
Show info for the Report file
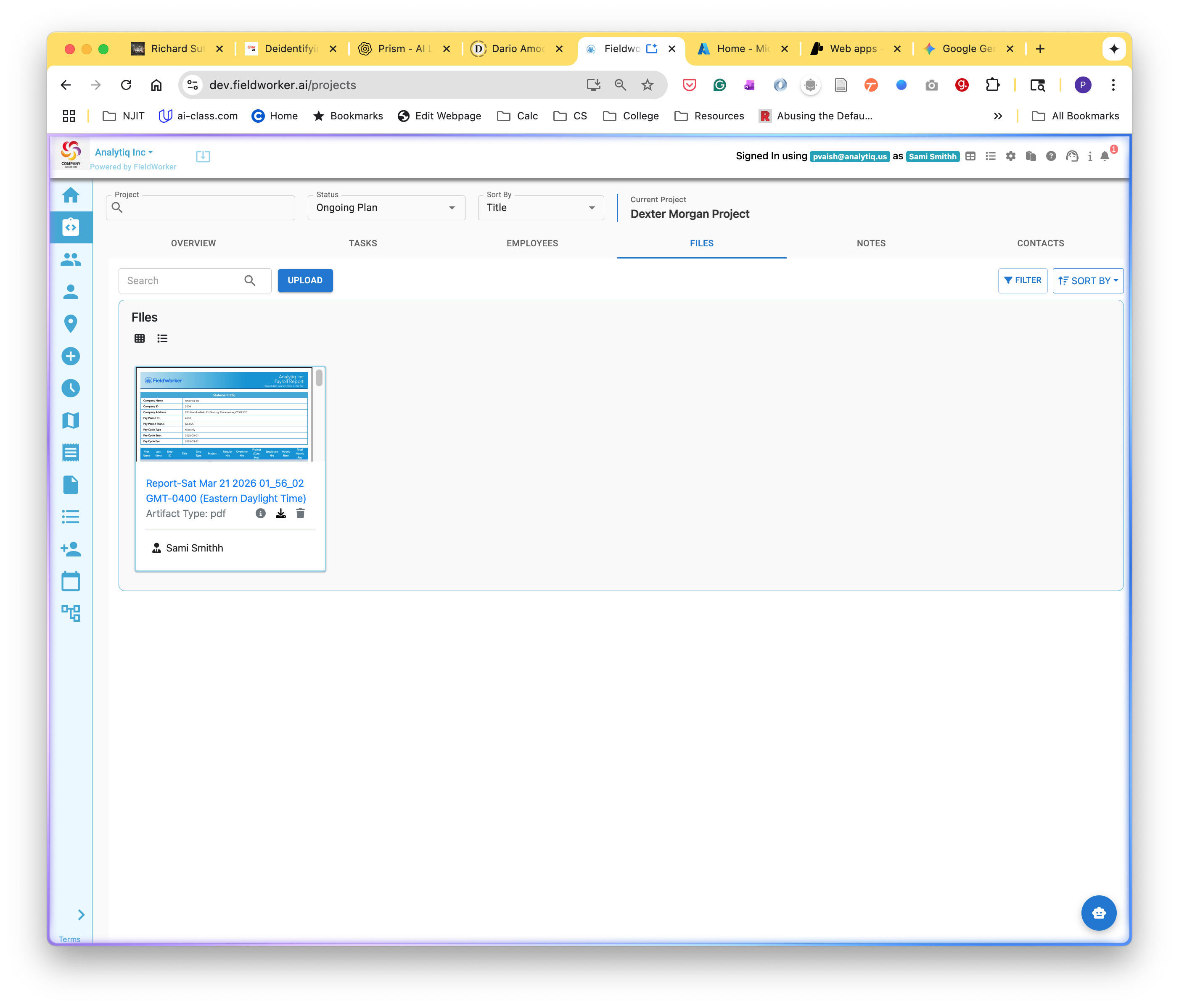(261, 514)
